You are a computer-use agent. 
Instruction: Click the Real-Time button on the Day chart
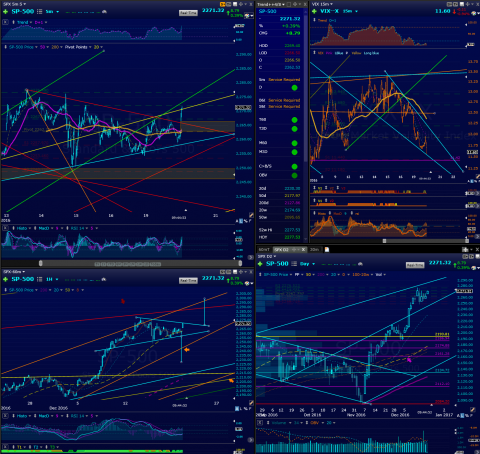(x=415, y=265)
